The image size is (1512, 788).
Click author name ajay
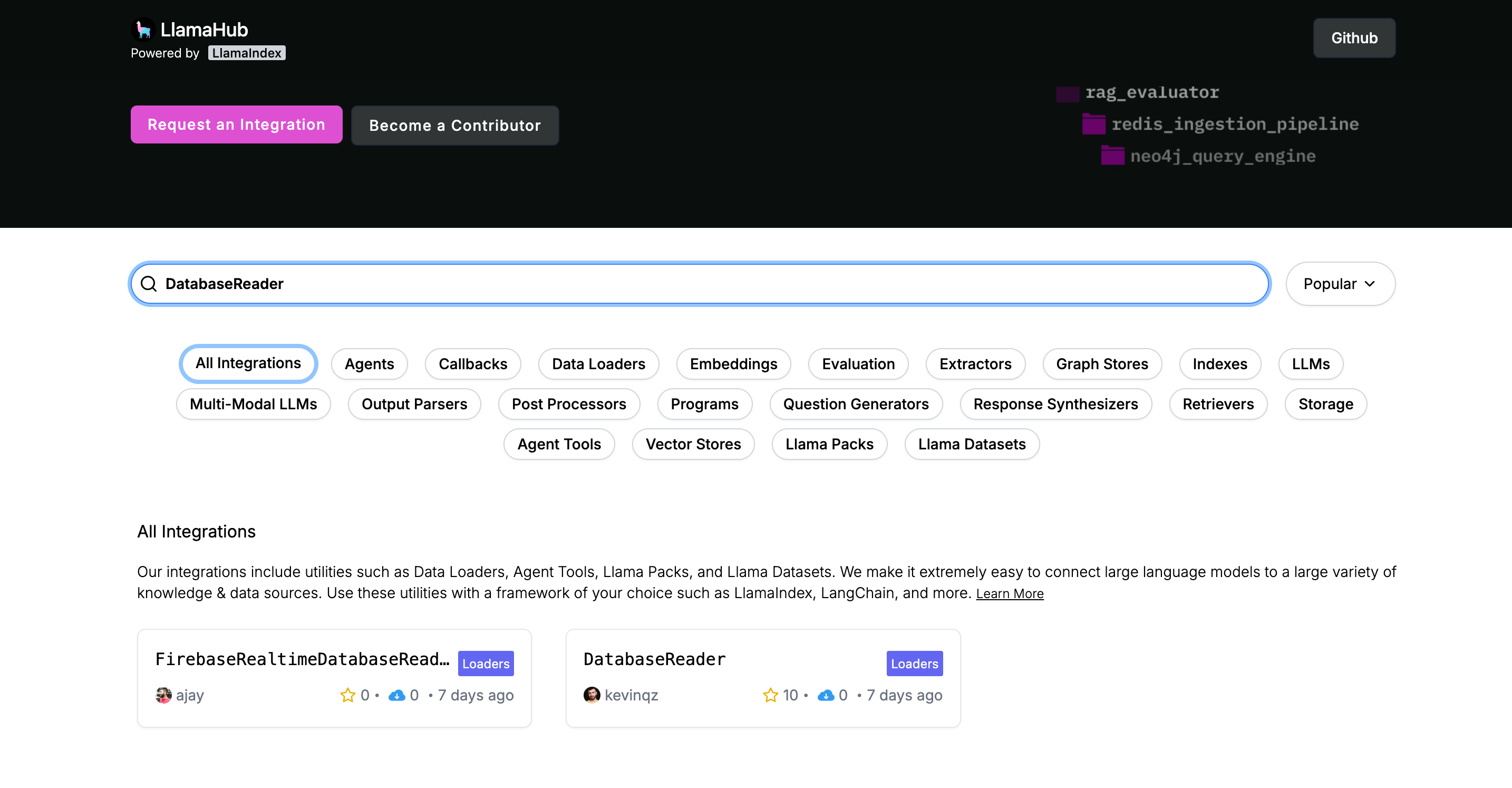(x=190, y=695)
